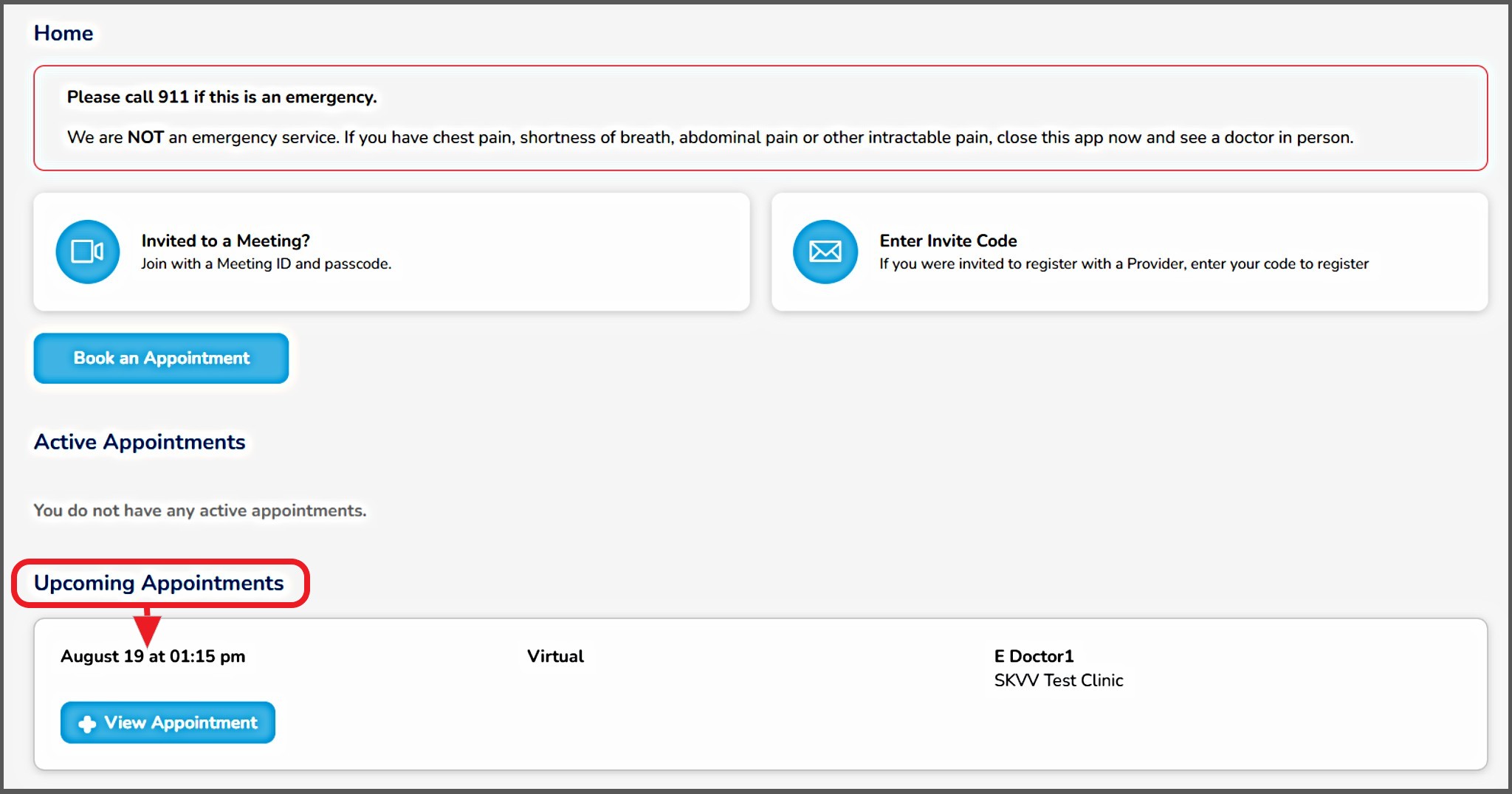Select the August 19 at 01:15 pm date
This screenshot has width=1512, height=794.
coord(153,657)
